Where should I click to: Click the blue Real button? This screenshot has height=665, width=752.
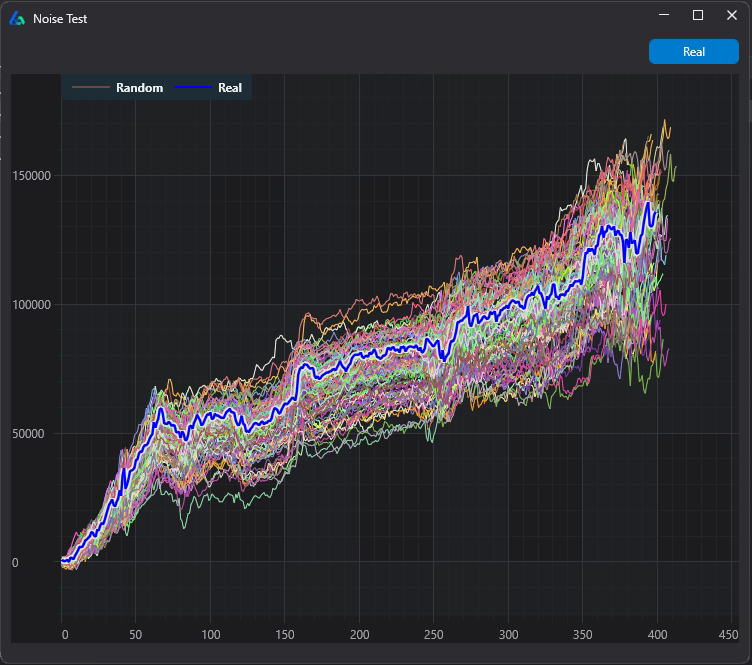pos(693,52)
